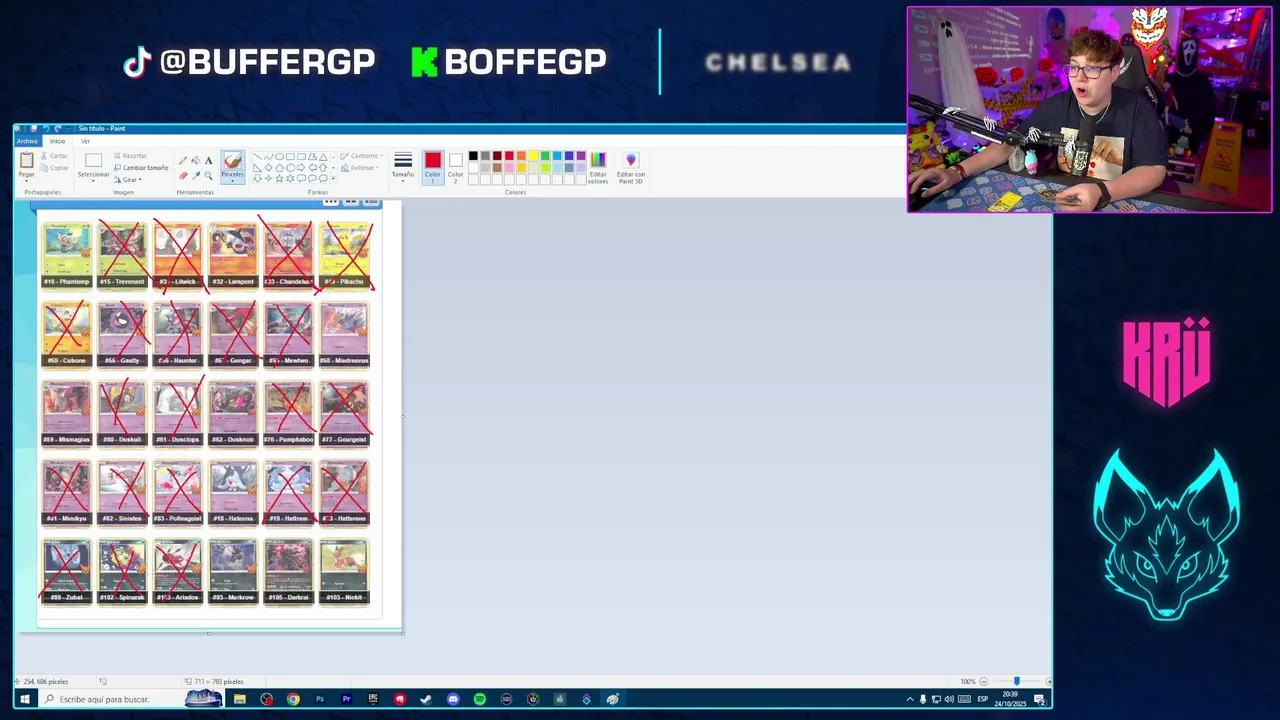Open File Explorer from the taskbar
The image size is (1280, 720).
click(x=240, y=699)
